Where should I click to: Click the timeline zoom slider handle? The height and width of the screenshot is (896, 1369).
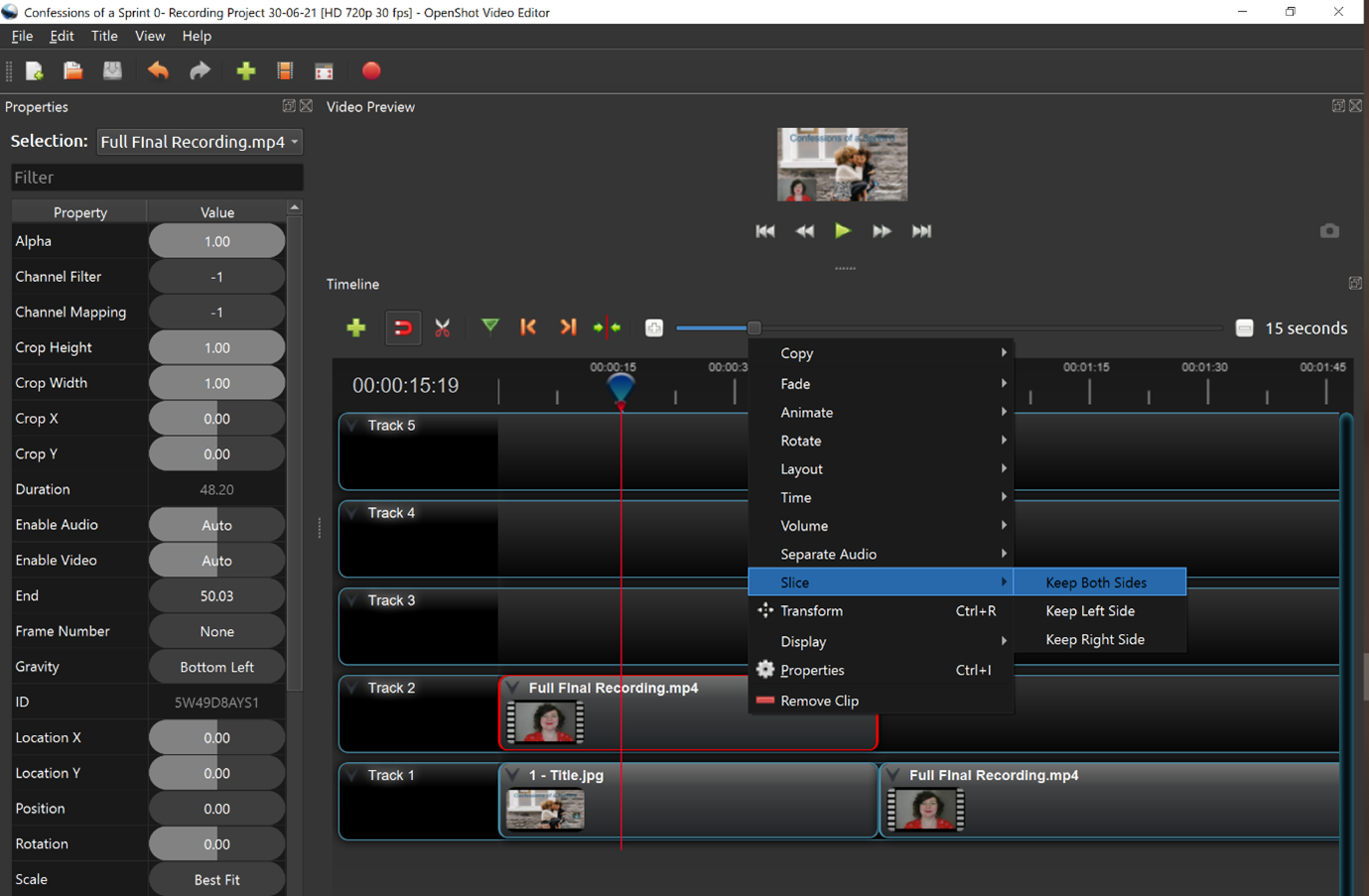[x=753, y=327]
